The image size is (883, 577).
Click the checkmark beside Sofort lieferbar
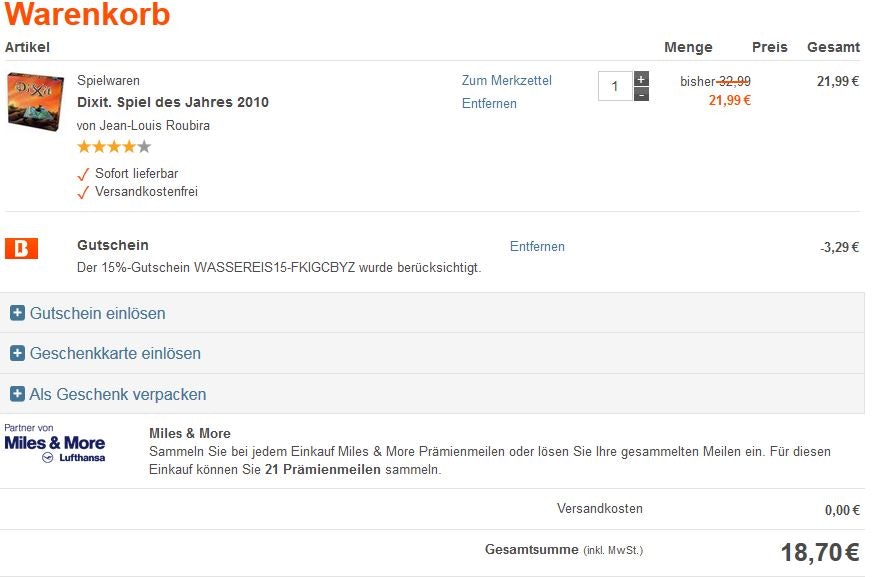click(x=84, y=172)
